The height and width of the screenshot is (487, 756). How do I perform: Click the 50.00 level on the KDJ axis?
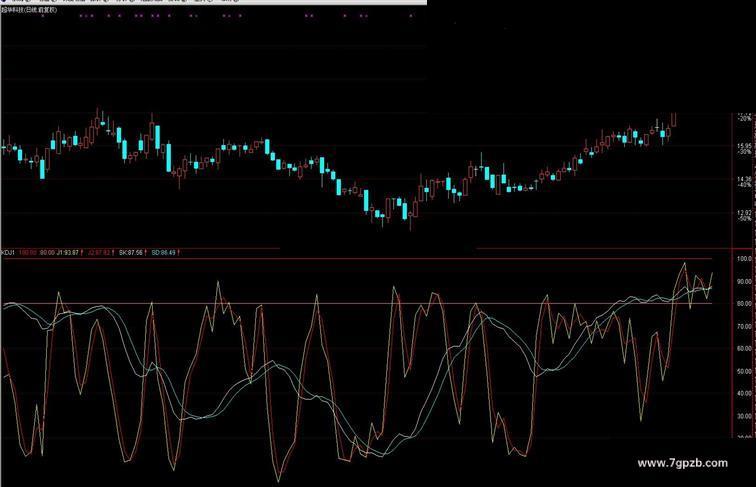click(745, 372)
